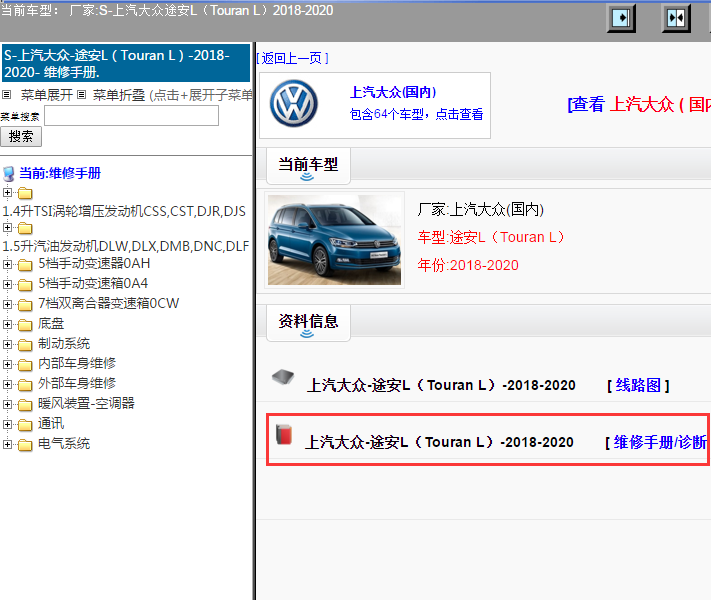Click the 搜索 button
This screenshot has height=600, width=711.
(21, 137)
